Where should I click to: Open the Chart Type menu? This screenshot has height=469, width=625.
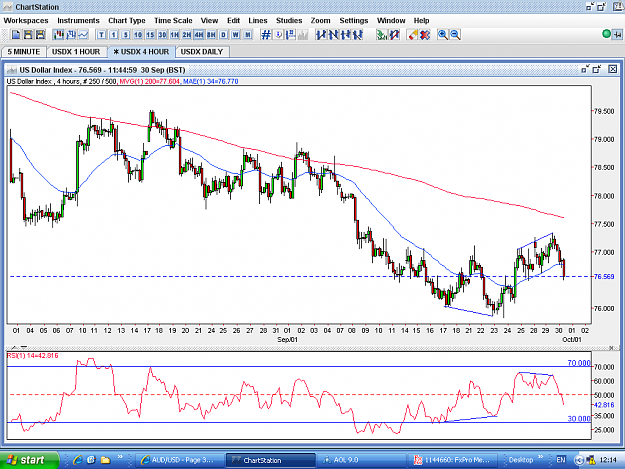[x=127, y=21]
